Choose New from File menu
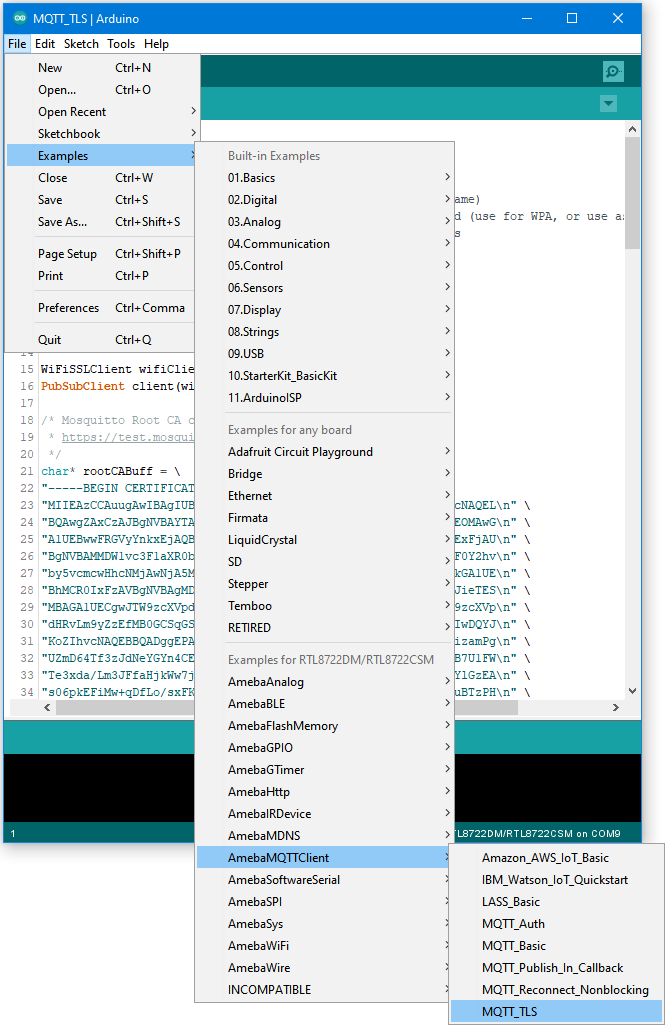The width and height of the screenshot is (668, 1028). [x=102, y=68]
